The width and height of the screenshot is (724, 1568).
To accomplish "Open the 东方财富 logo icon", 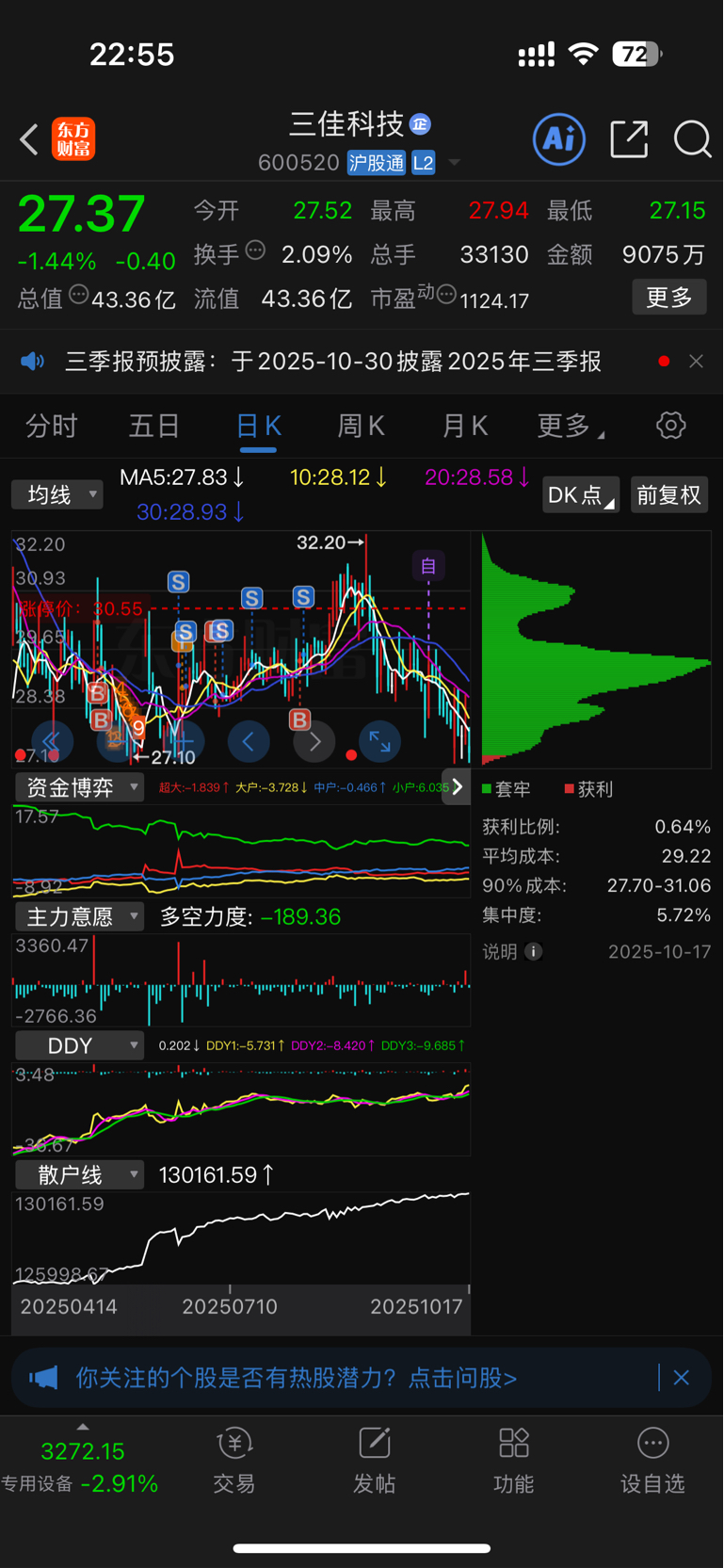I will [73, 139].
